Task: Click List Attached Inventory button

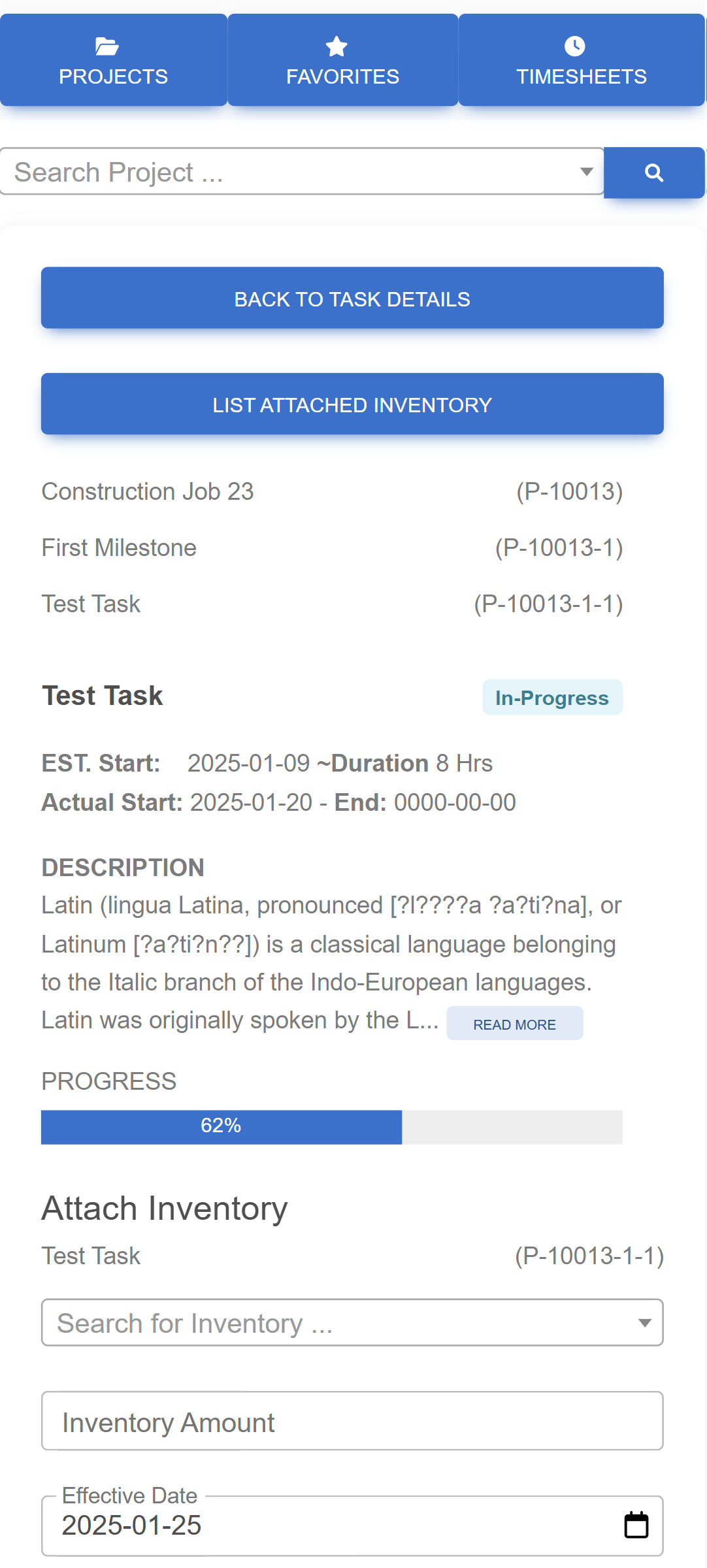Action: point(352,404)
